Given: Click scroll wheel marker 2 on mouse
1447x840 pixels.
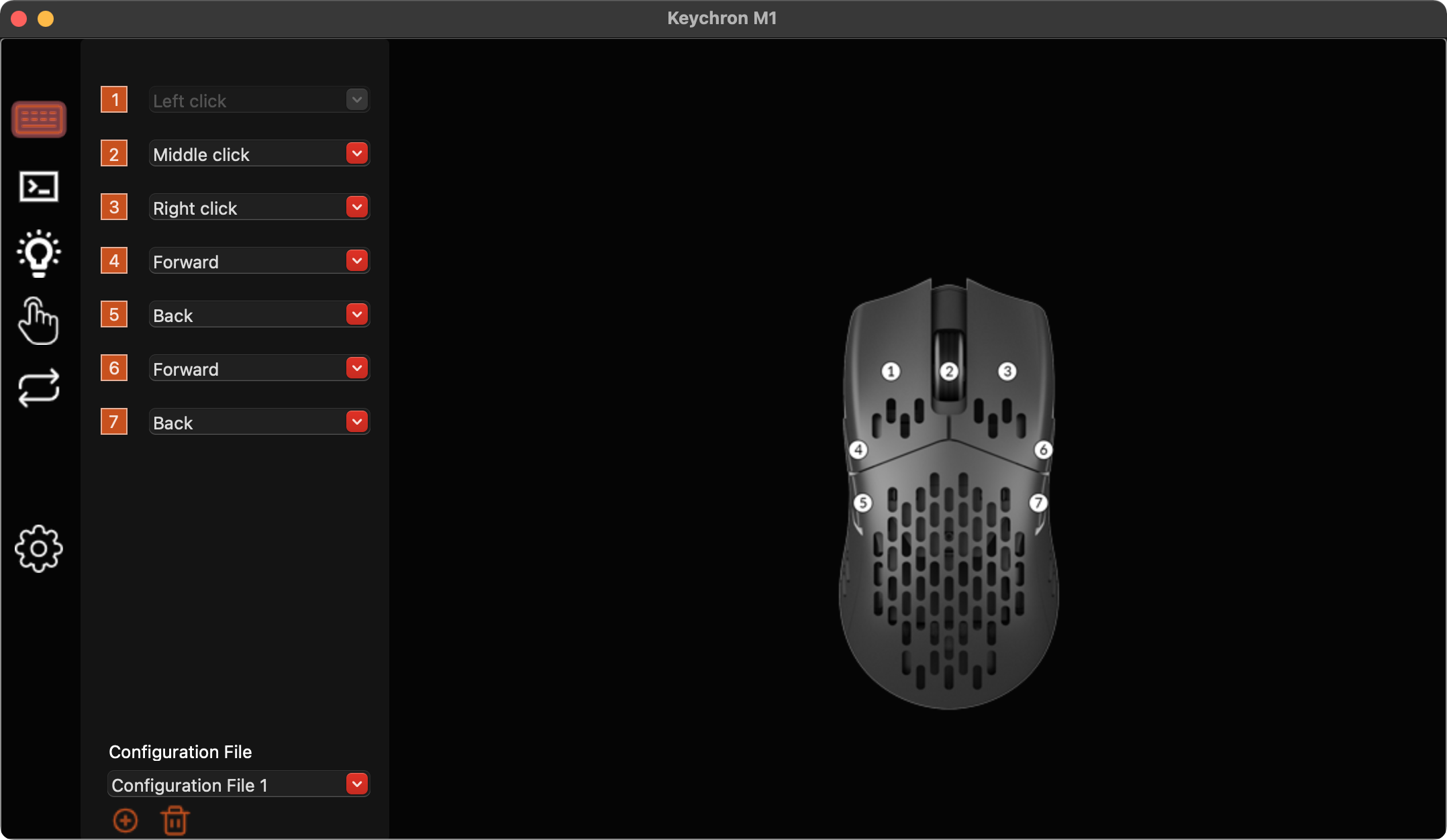Looking at the screenshot, I should click(x=949, y=371).
